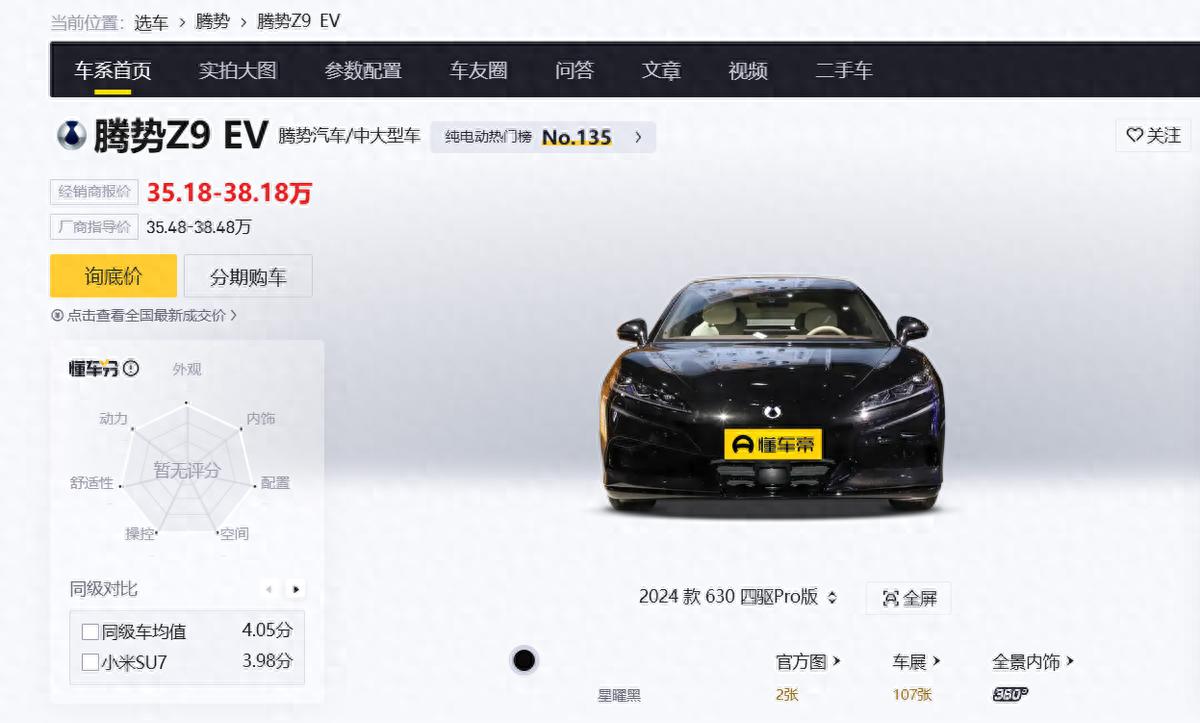1200x723 pixels.
Task: Click previous arrow in 同级对比
Action: 268,590
